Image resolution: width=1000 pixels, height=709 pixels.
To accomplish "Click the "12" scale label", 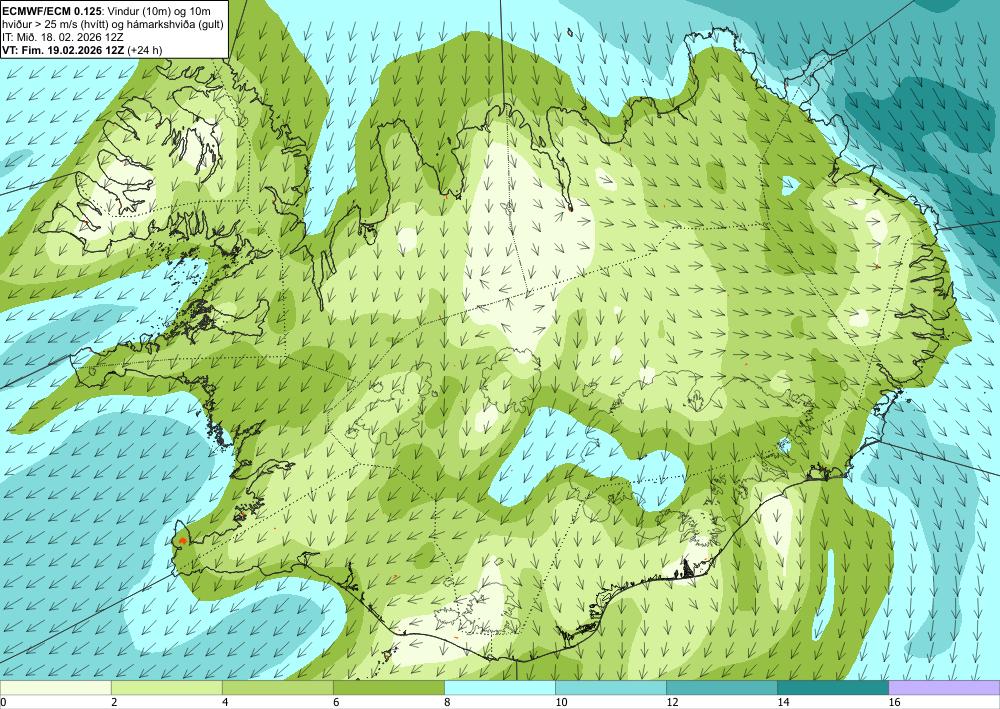I will [672, 702].
